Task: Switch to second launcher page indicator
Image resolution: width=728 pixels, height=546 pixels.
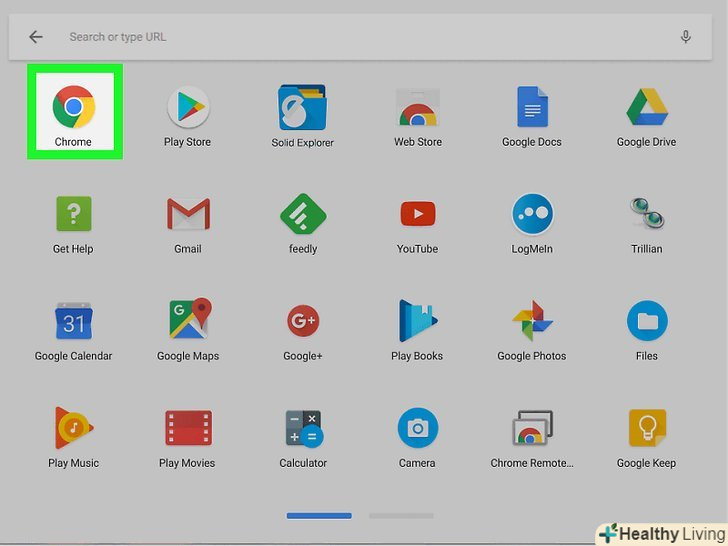Action: tap(401, 516)
